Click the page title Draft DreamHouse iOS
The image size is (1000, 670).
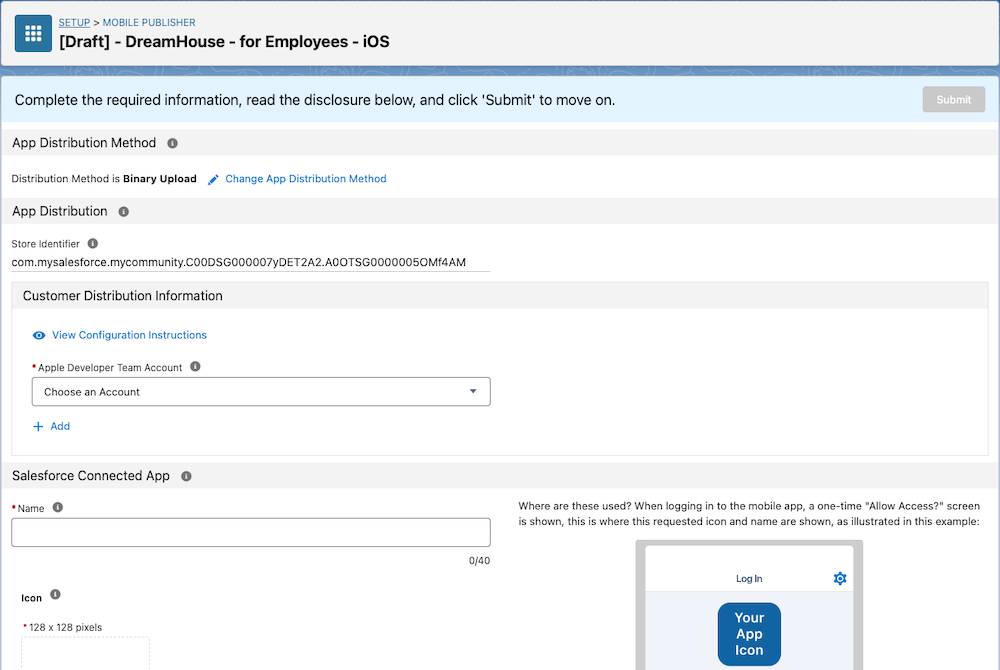click(224, 42)
